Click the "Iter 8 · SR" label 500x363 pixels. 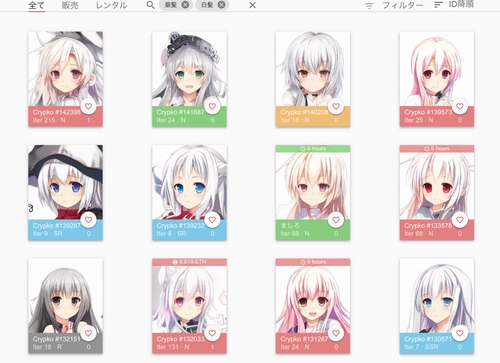pyautogui.click(x=171, y=233)
